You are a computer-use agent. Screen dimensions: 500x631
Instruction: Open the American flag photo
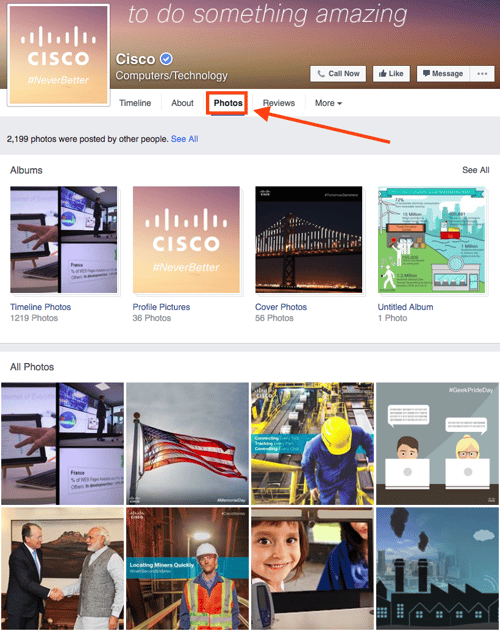coord(187,443)
